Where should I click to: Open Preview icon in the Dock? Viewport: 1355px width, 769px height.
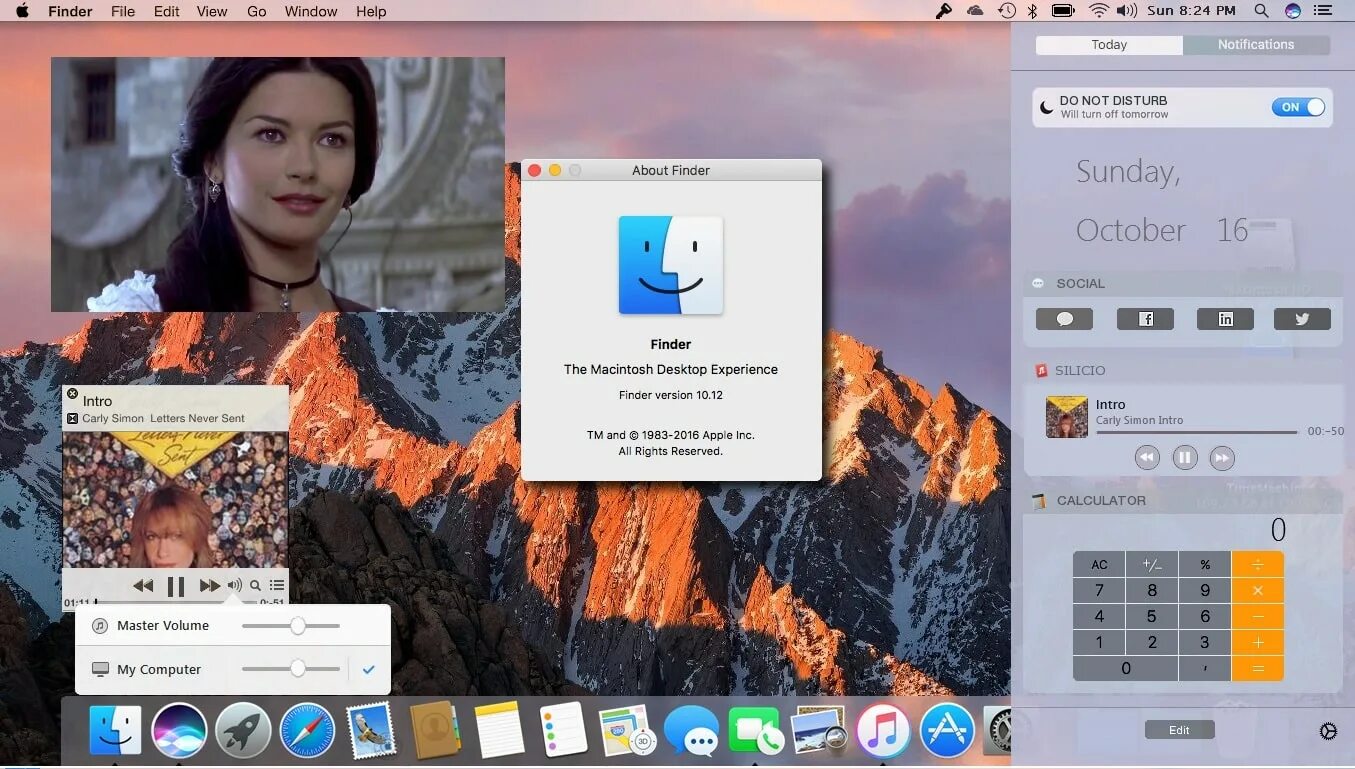tap(819, 729)
